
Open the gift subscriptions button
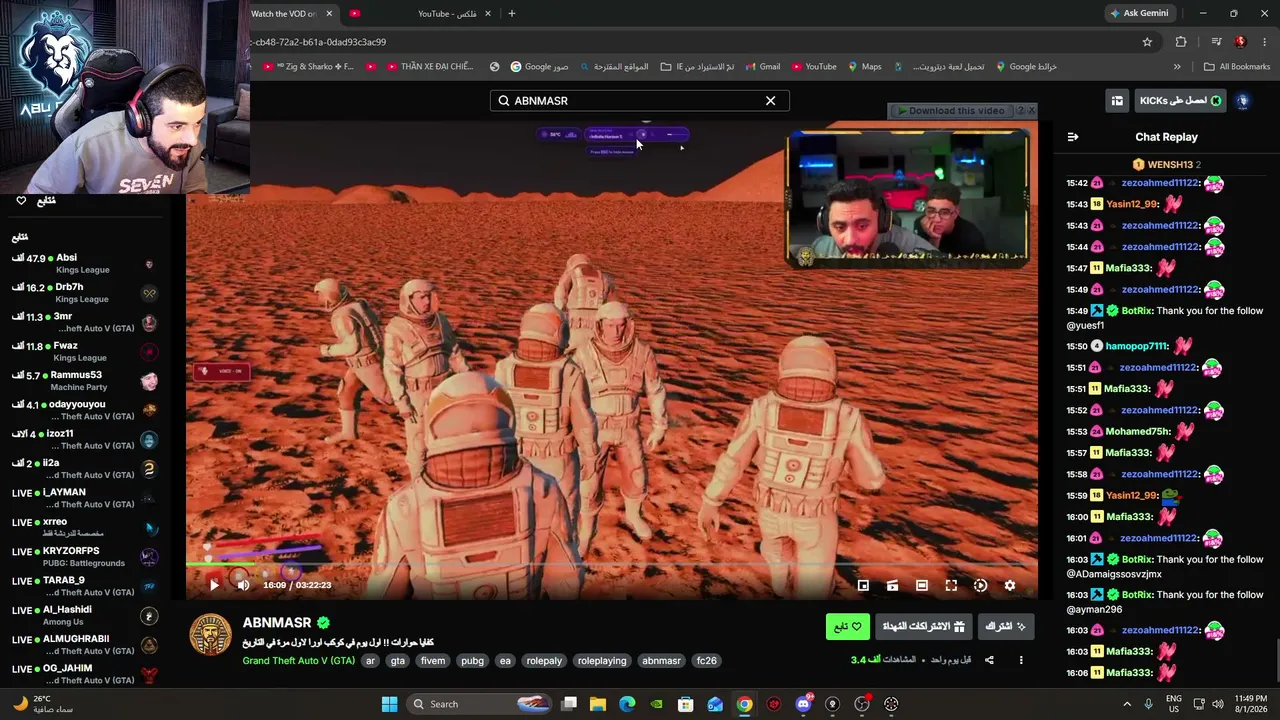923,627
